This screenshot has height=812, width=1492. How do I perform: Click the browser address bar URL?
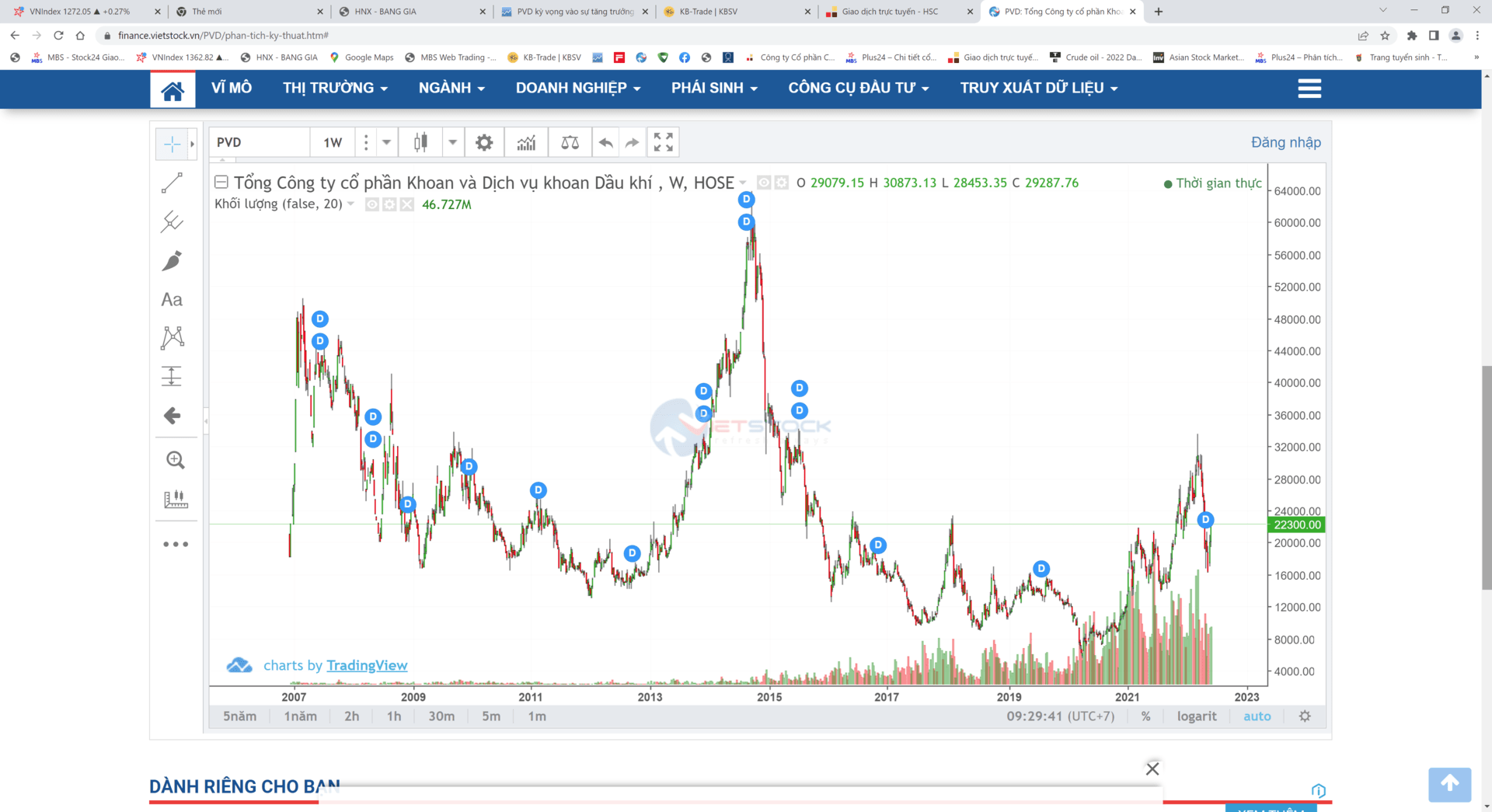click(x=223, y=35)
